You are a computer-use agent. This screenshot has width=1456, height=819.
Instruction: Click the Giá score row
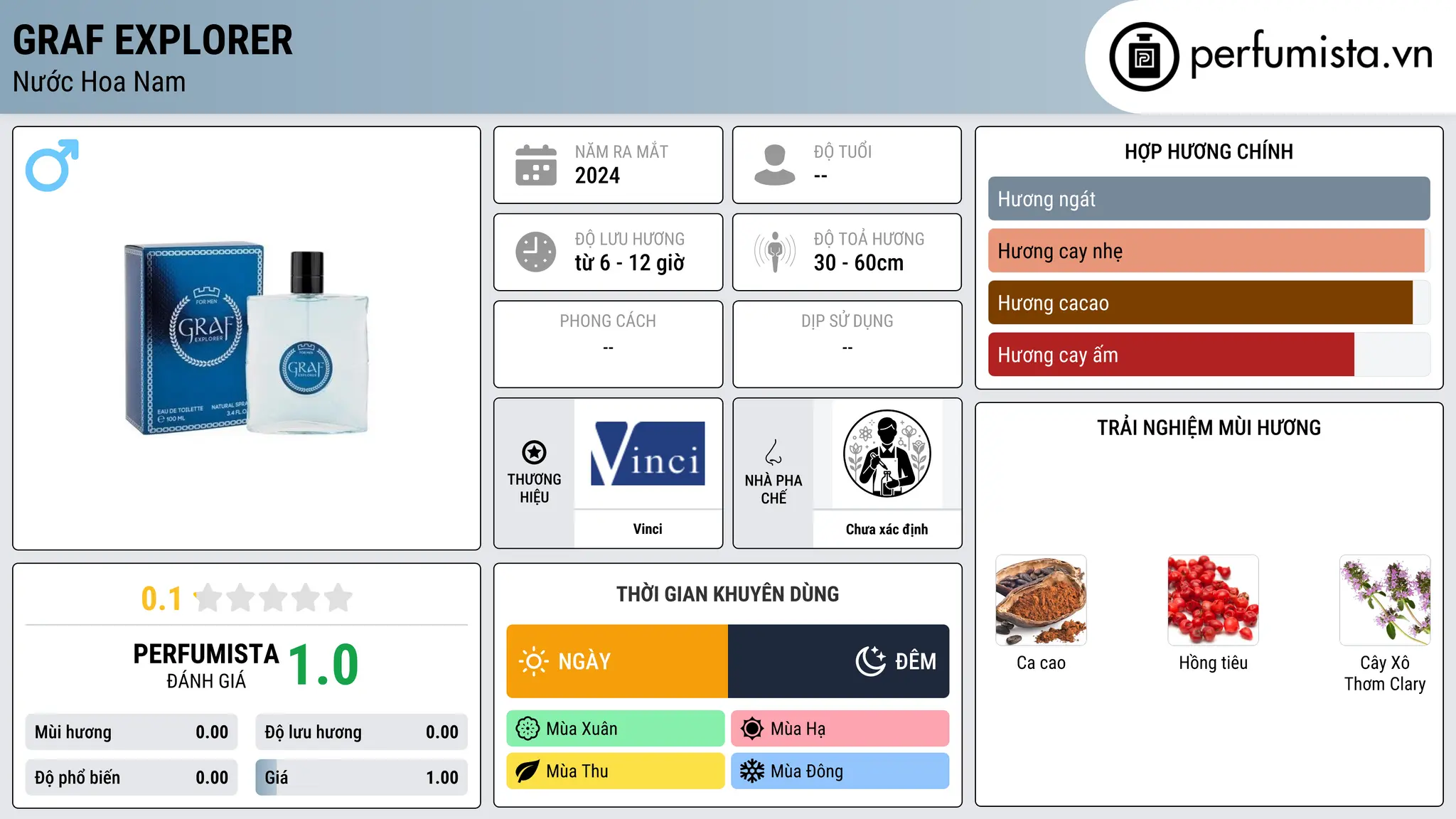[362, 778]
